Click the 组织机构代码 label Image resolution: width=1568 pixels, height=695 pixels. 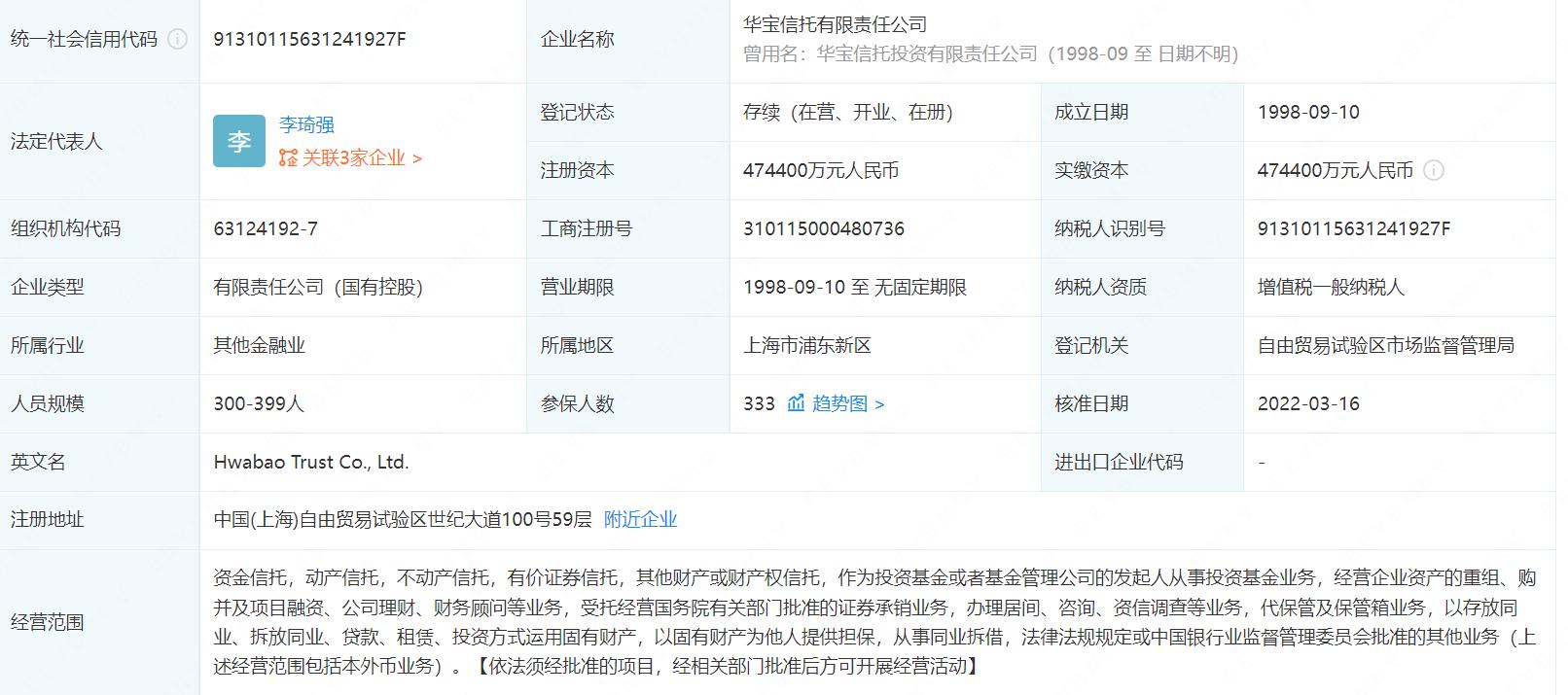tap(66, 228)
